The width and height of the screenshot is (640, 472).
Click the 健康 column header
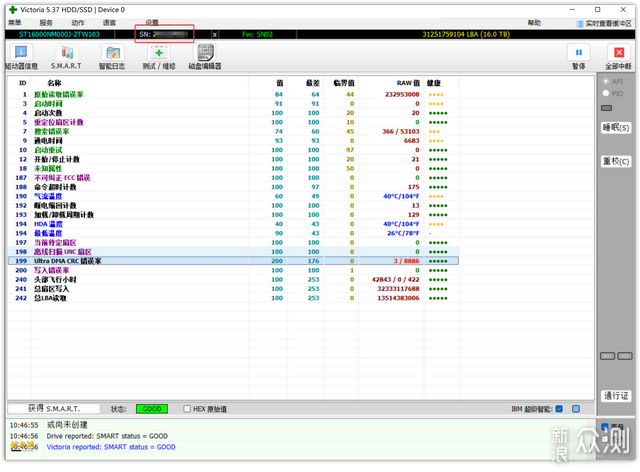434,83
